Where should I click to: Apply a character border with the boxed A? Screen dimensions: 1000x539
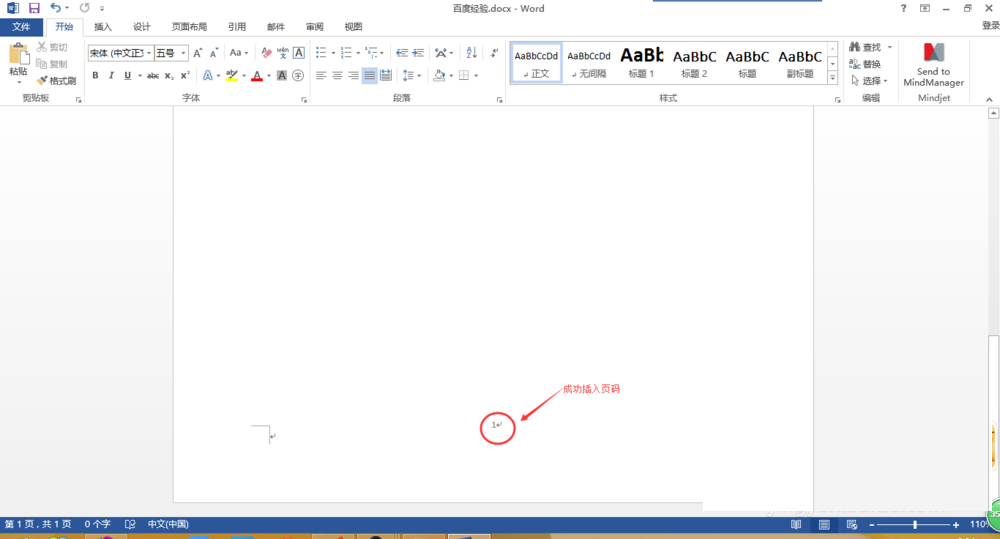[x=298, y=53]
